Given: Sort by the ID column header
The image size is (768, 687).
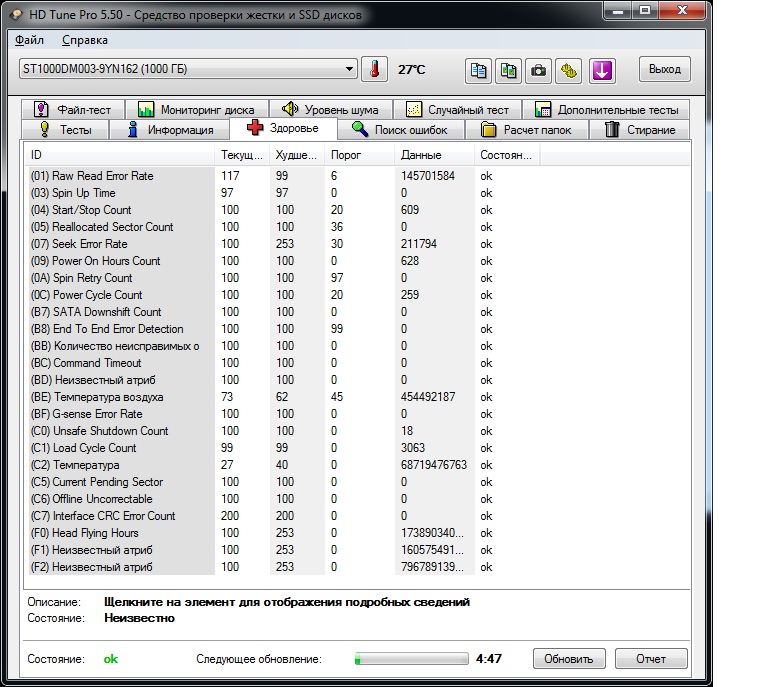Looking at the screenshot, I should click(x=120, y=155).
